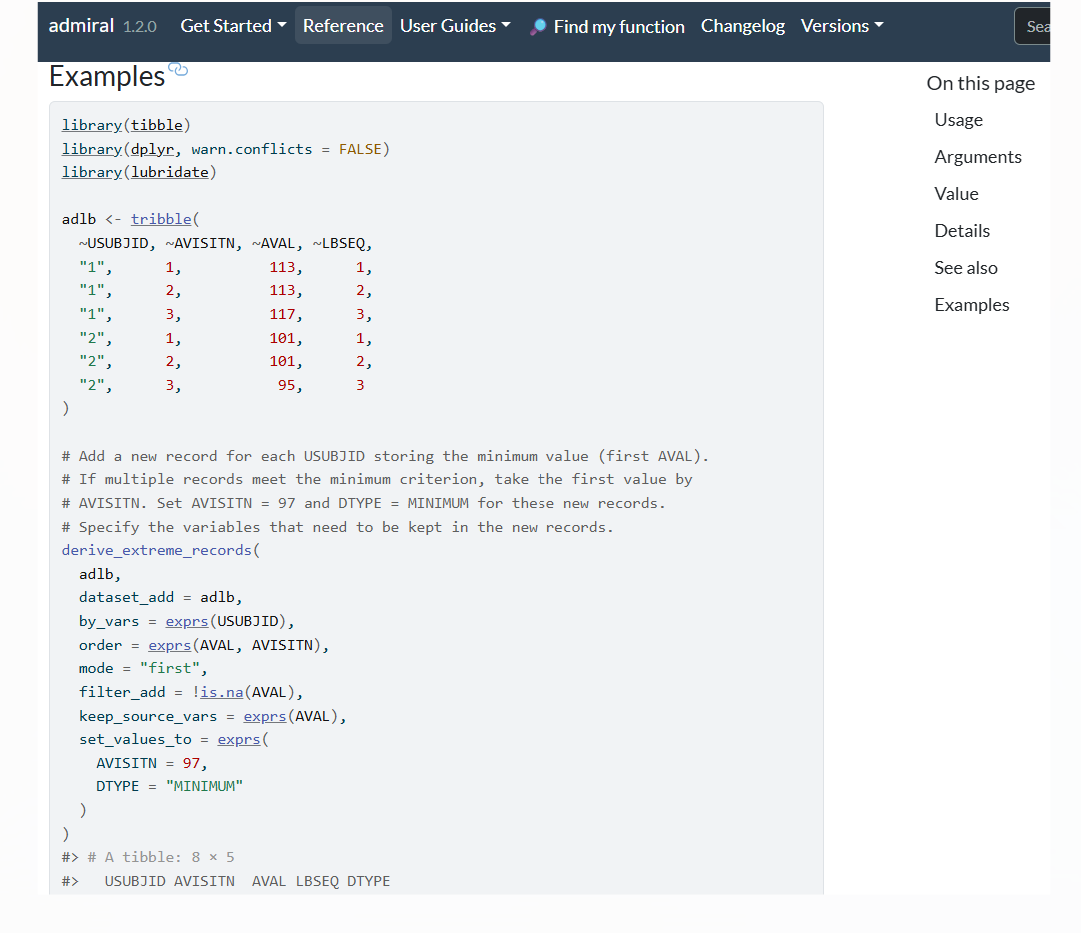Jump to Usage section in sidebar
This screenshot has height=933, width=1081.
958,120
